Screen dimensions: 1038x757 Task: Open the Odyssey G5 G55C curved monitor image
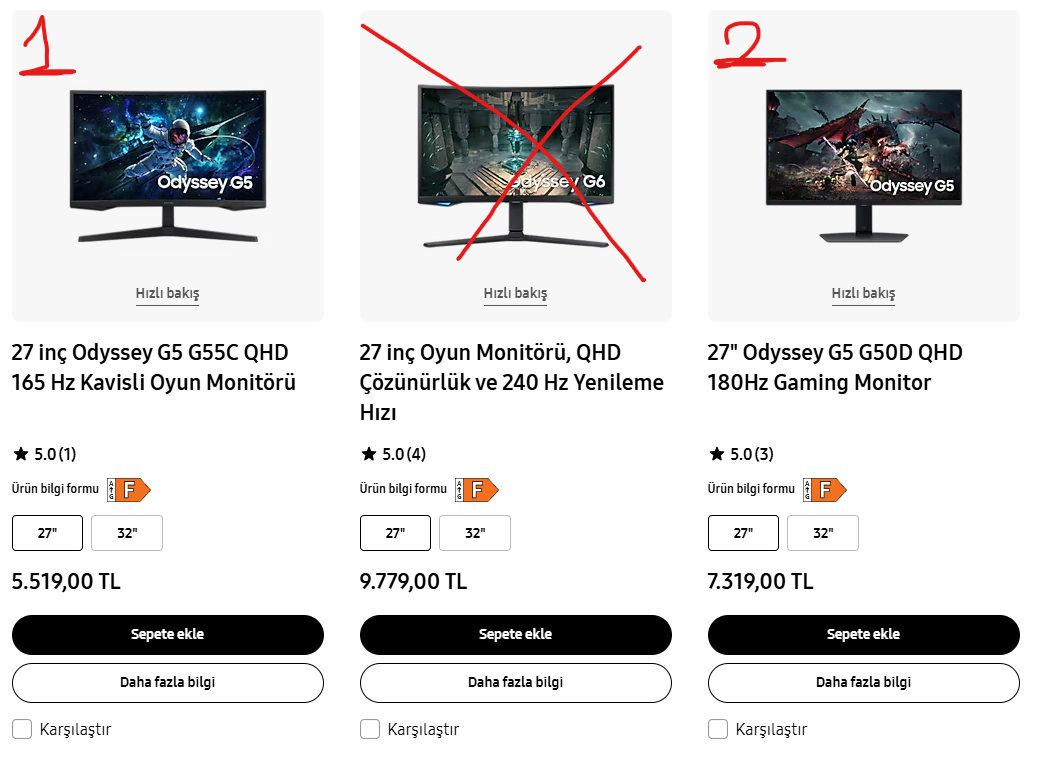point(168,165)
